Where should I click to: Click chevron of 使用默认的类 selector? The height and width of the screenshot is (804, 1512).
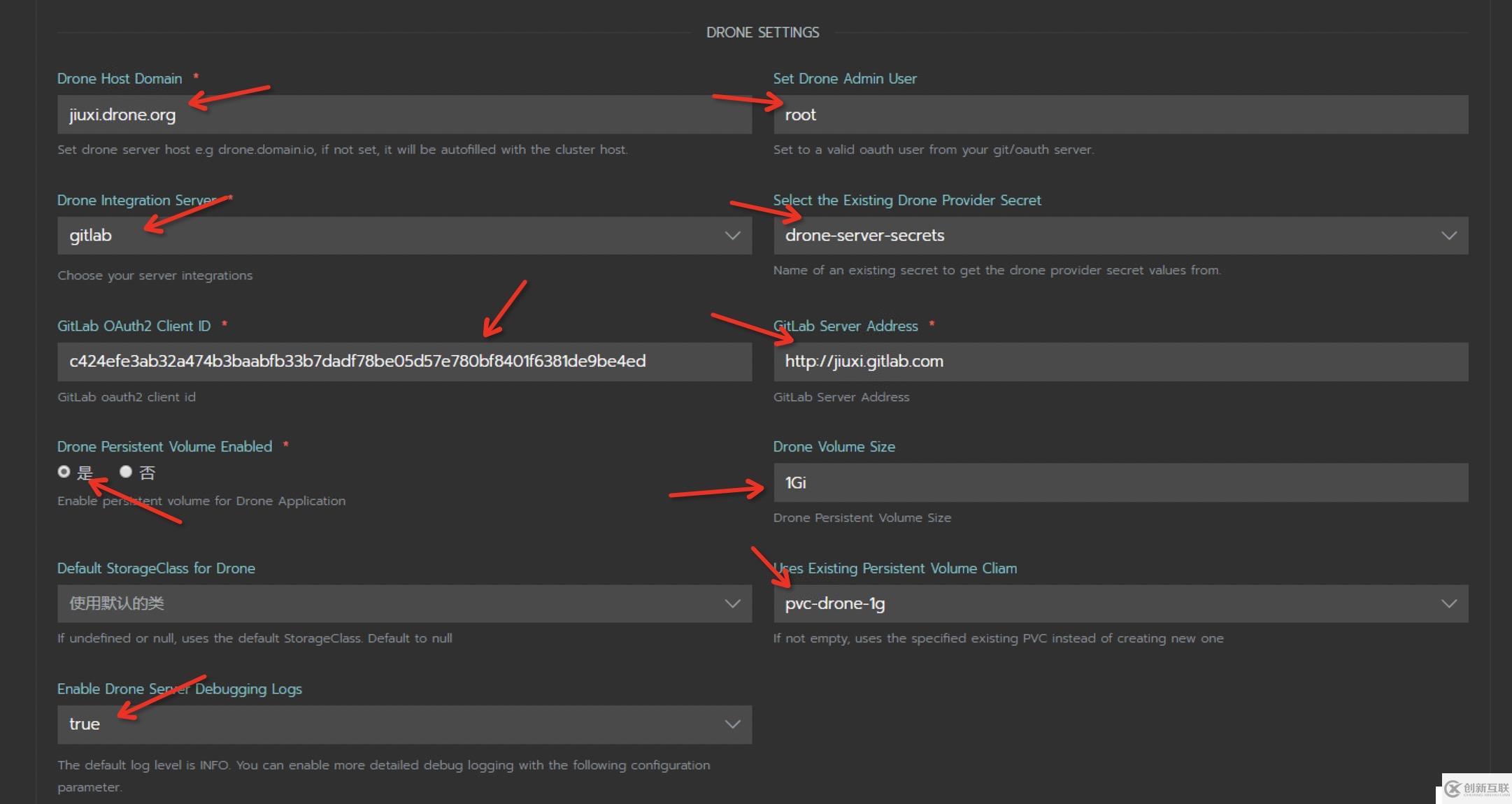pyautogui.click(x=732, y=603)
